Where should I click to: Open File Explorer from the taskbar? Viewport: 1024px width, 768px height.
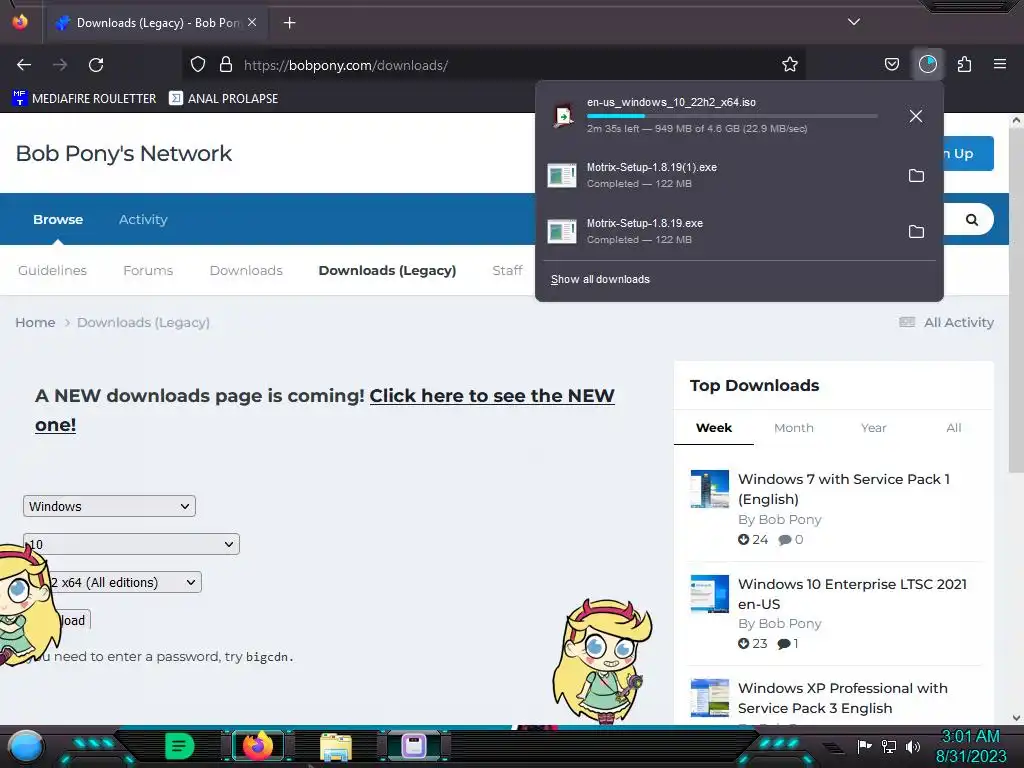[x=336, y=746]
